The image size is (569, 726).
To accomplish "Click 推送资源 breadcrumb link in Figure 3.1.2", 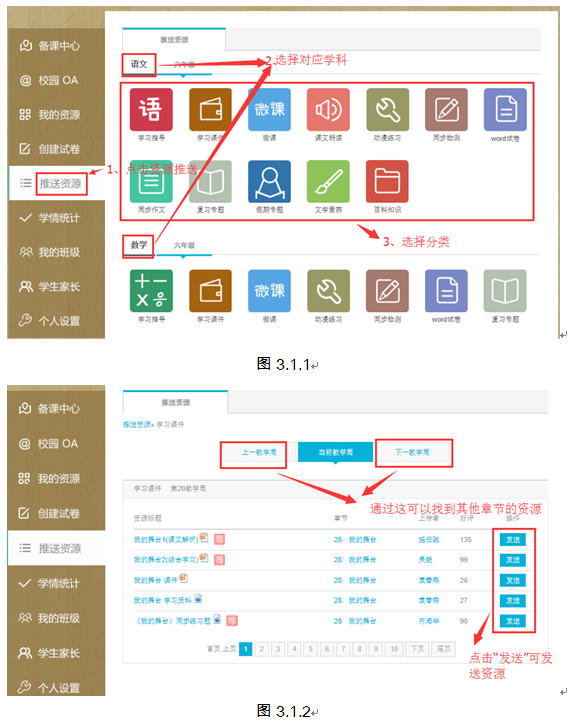I will [137, 425].
